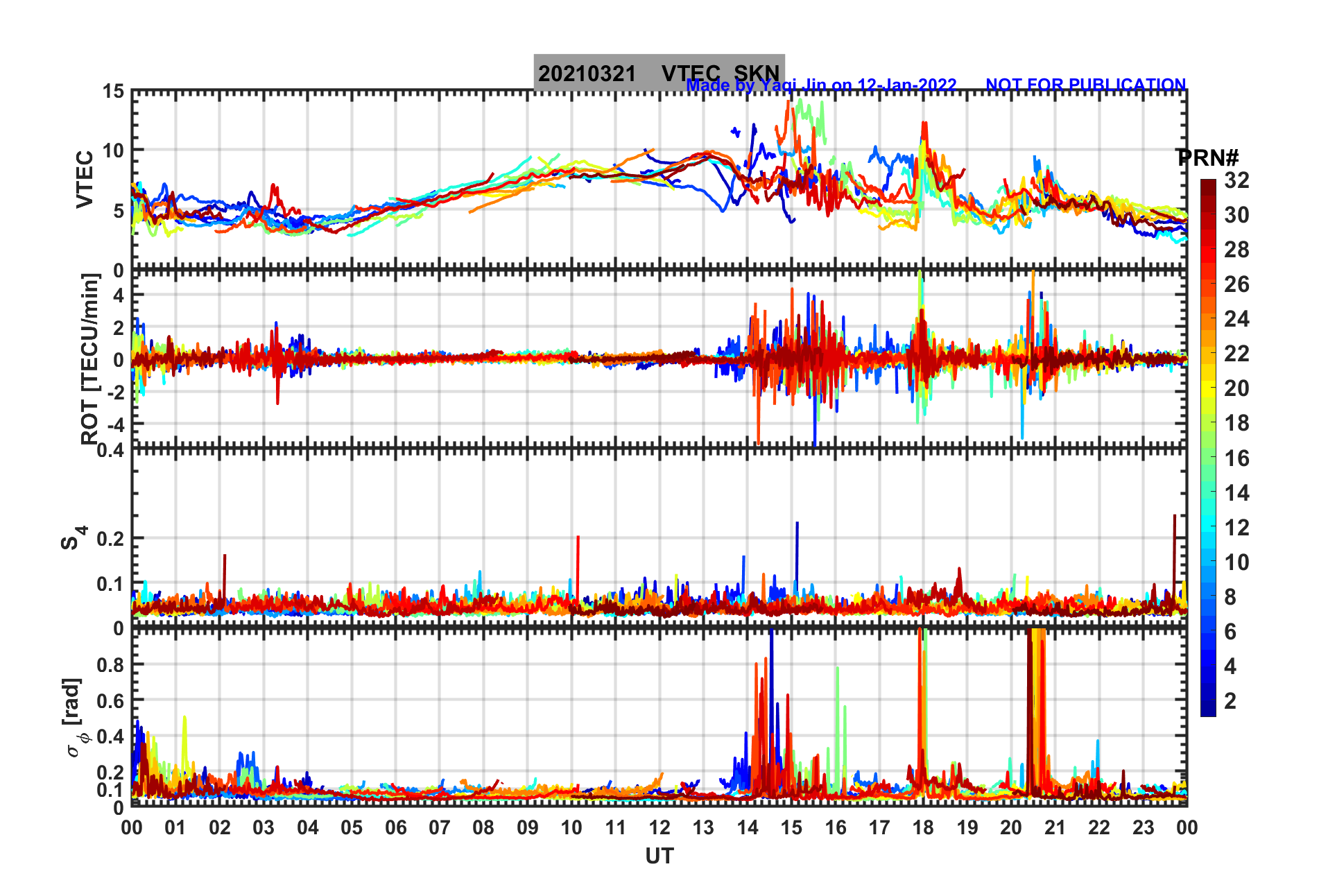1319x896 pixels.
Task: Select the "18" hour tick on the UT axis
Action: click(922, 827)
